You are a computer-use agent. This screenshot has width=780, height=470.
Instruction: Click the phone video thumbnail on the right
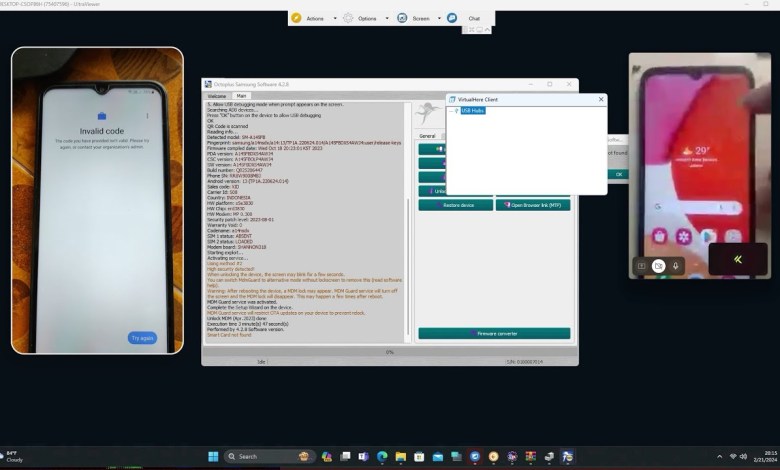pyautogui.click(x=699, y=166)
